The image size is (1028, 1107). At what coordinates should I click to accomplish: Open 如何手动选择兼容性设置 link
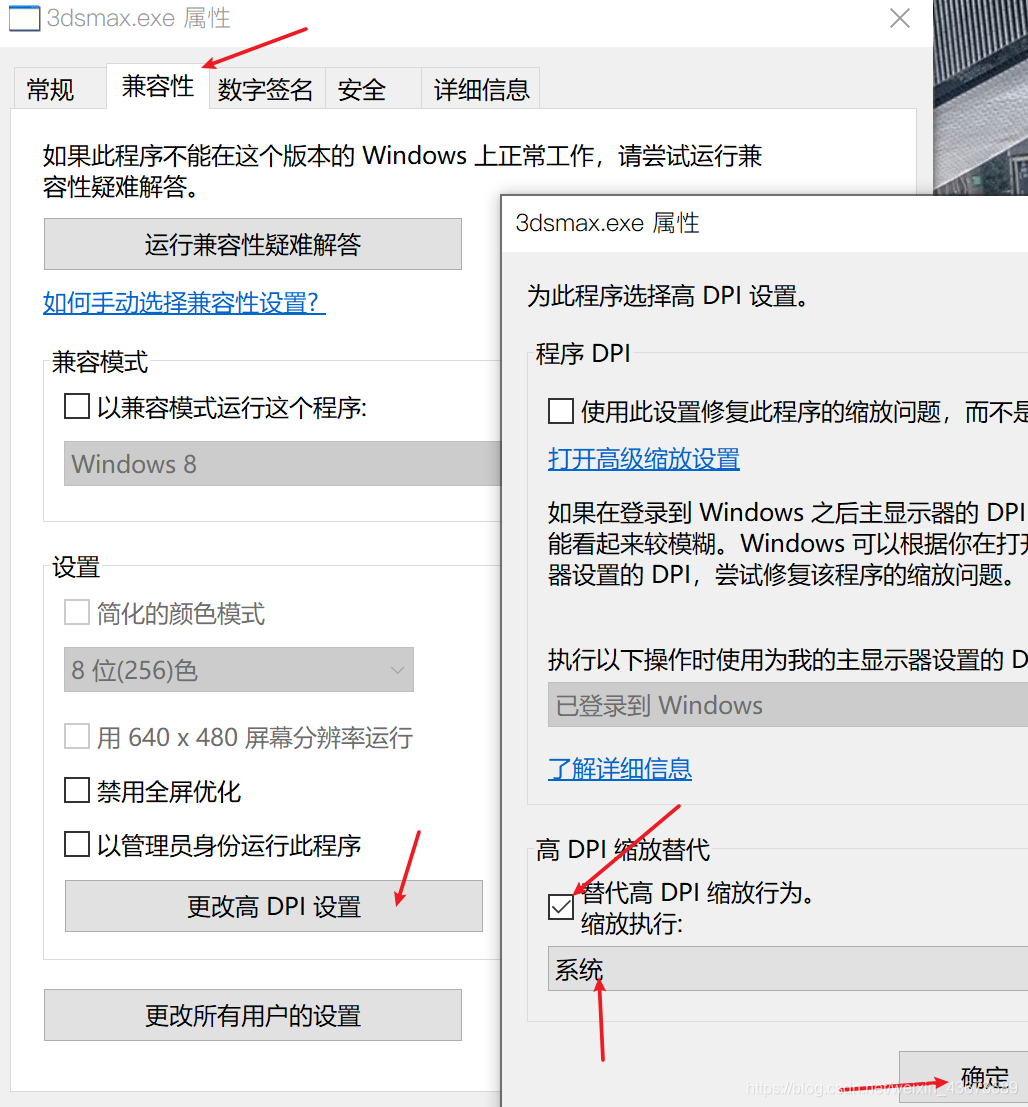pyautogui.click(x=184, y=303)
